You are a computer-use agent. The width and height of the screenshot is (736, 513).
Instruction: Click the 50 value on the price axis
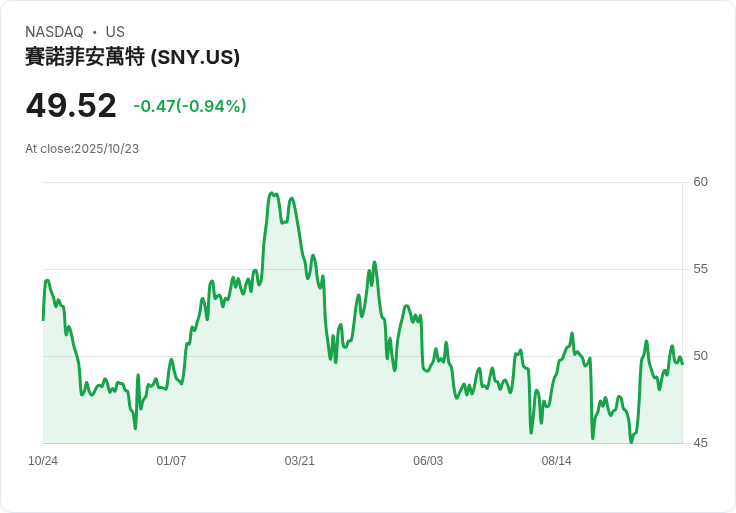coord(701,356)
